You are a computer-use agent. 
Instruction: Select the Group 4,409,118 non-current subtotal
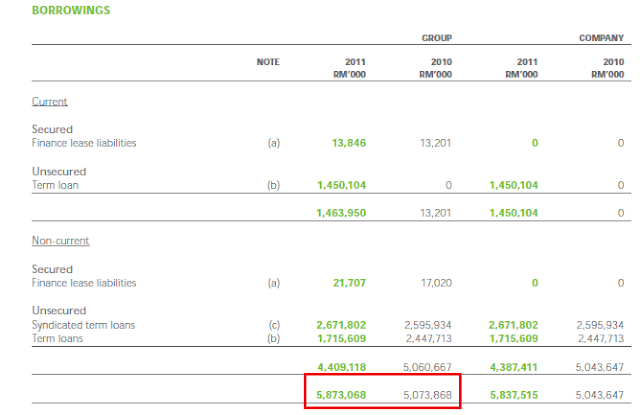[341, 367]
